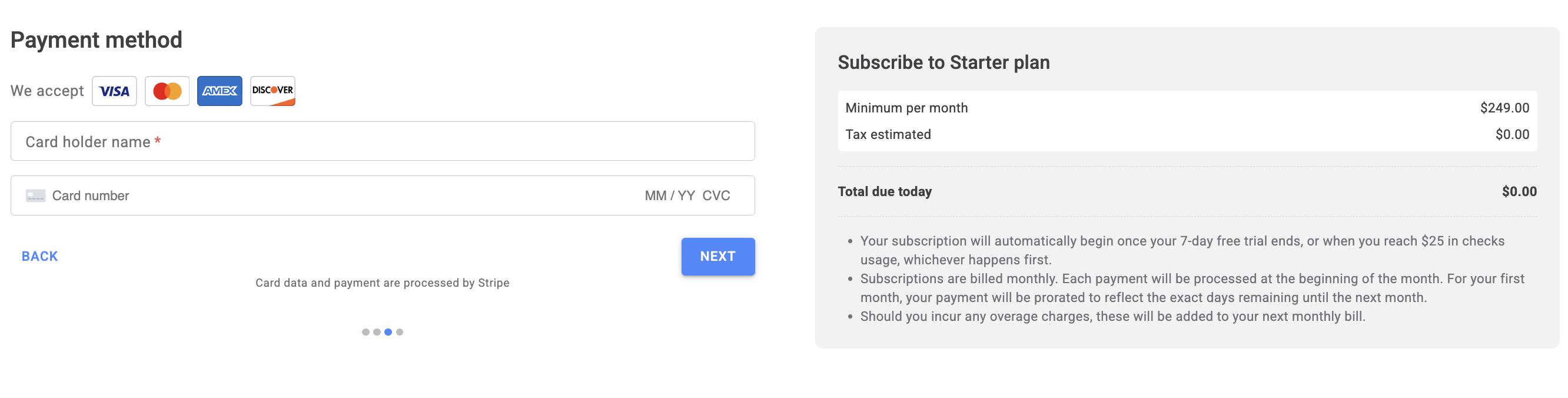Click into the Card number field

coord(304,196)
